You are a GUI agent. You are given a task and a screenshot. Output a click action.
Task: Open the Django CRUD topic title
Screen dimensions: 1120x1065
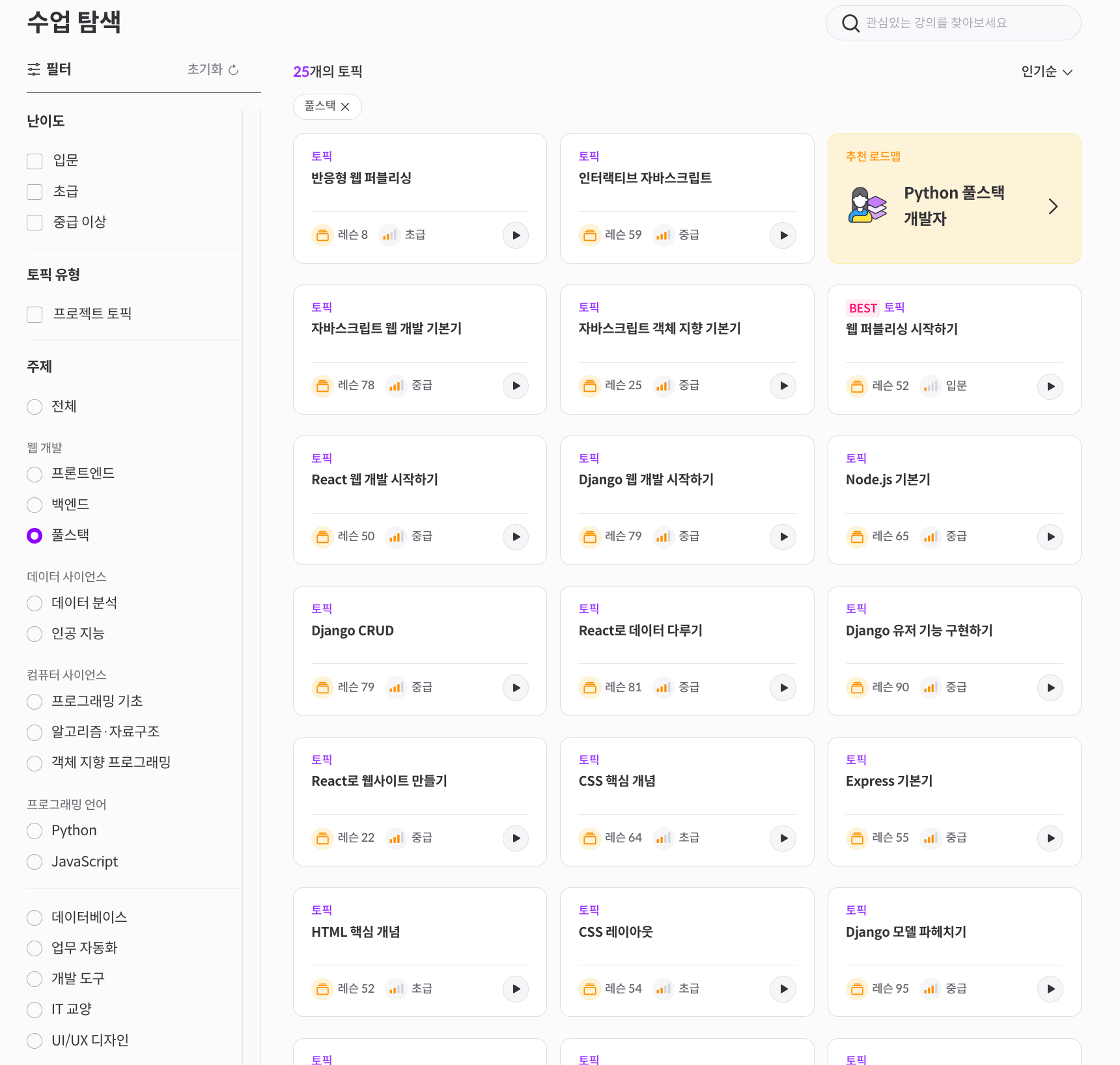(352, 630)
